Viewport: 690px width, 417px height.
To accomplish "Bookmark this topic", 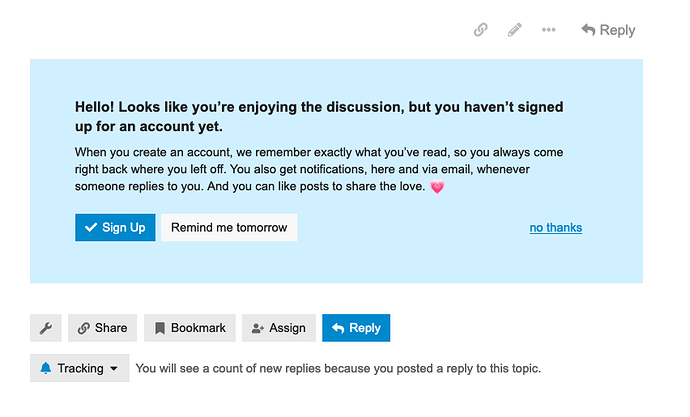I will 190,328.
